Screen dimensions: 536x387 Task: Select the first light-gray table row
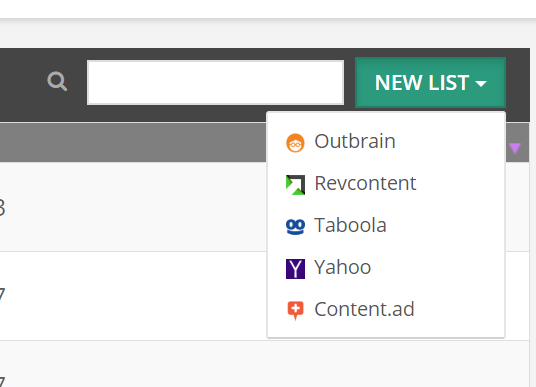pyautogui.click(x=133, y=207)
